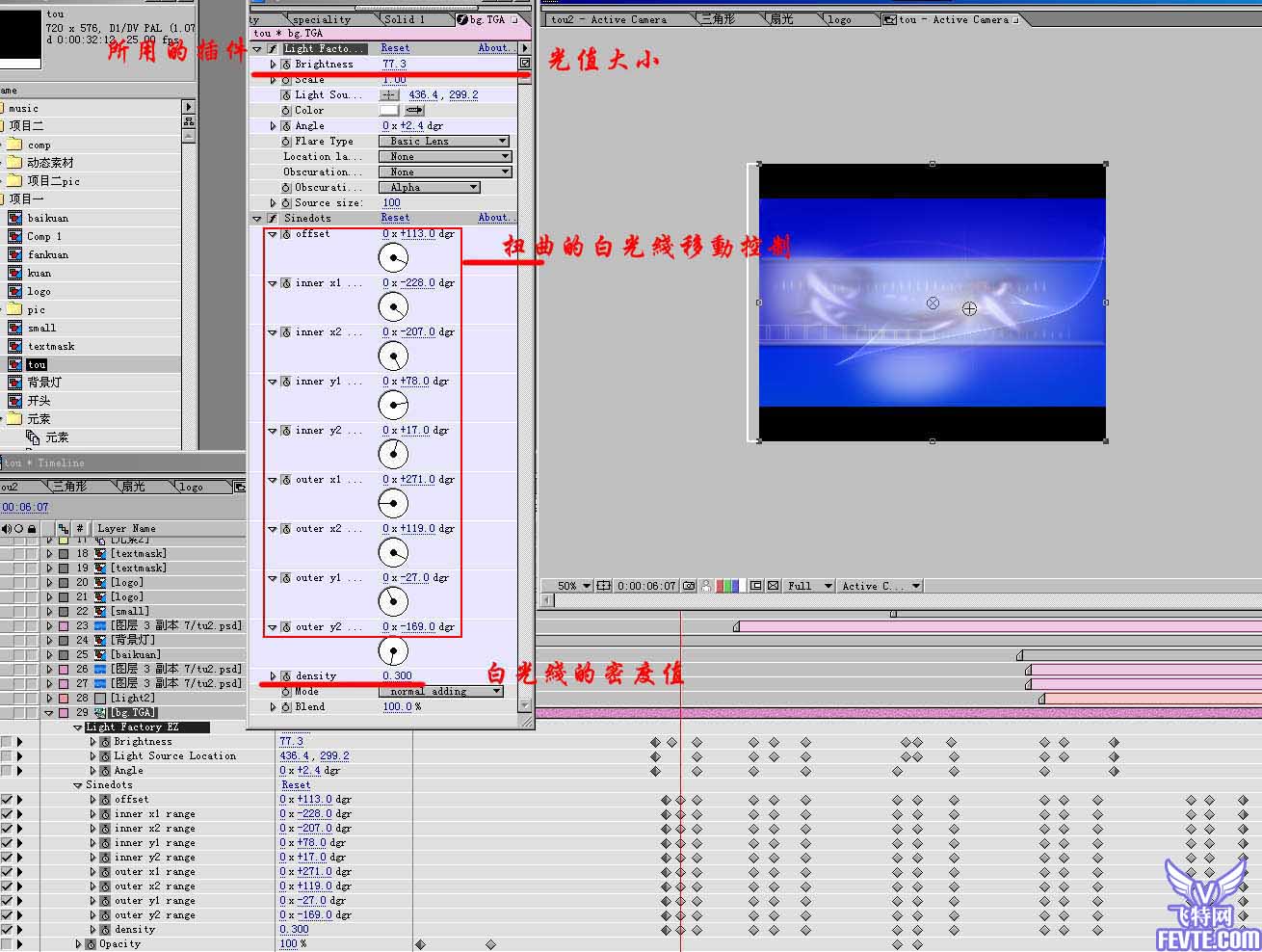The width and height of the screenshot is (1262, 952).
Task: Click the project panel flowchart icon
Action: click(x=189, y=121)
